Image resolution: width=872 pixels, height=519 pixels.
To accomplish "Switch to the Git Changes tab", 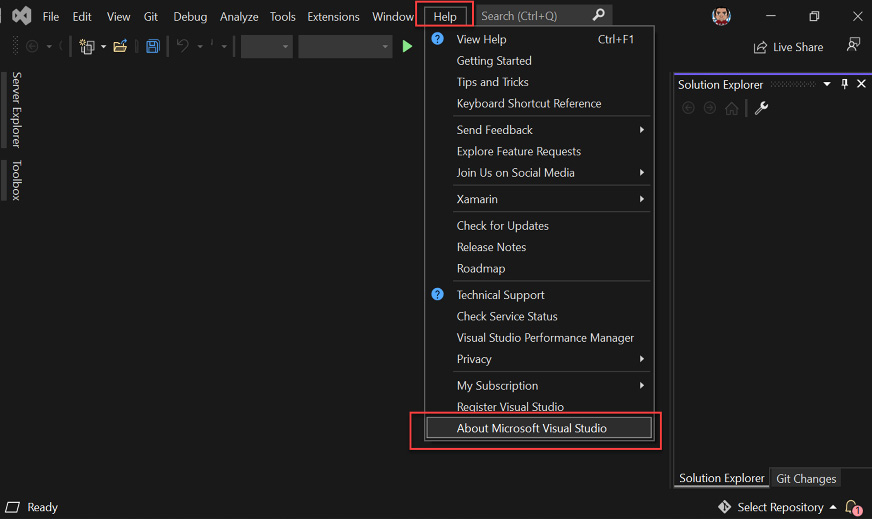I will 806,478.
